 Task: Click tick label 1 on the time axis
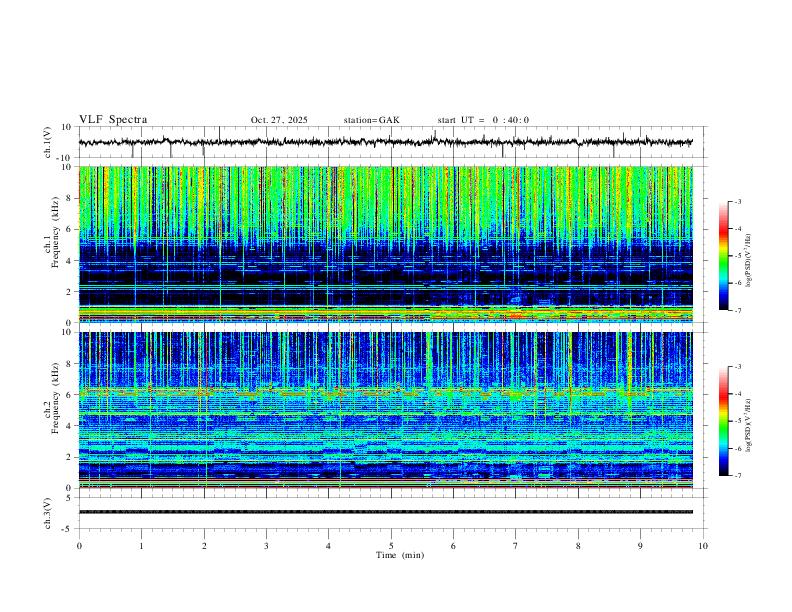coord(141,546)
